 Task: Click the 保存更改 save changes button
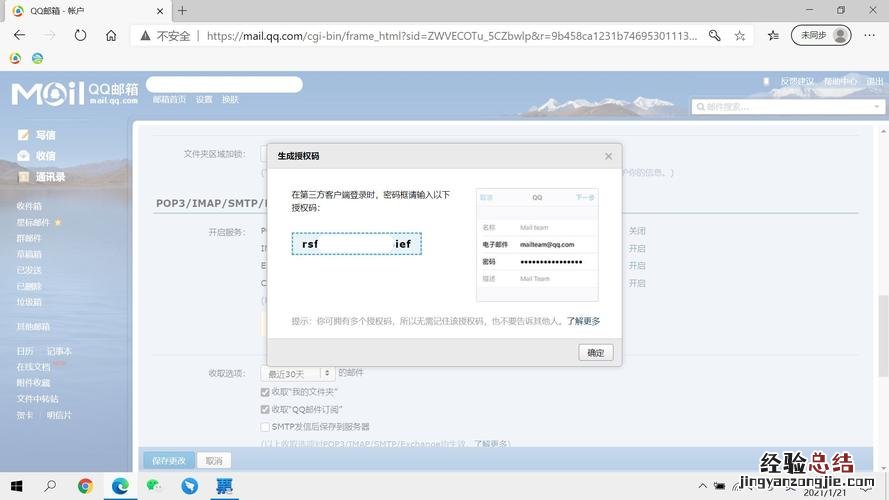168,461
